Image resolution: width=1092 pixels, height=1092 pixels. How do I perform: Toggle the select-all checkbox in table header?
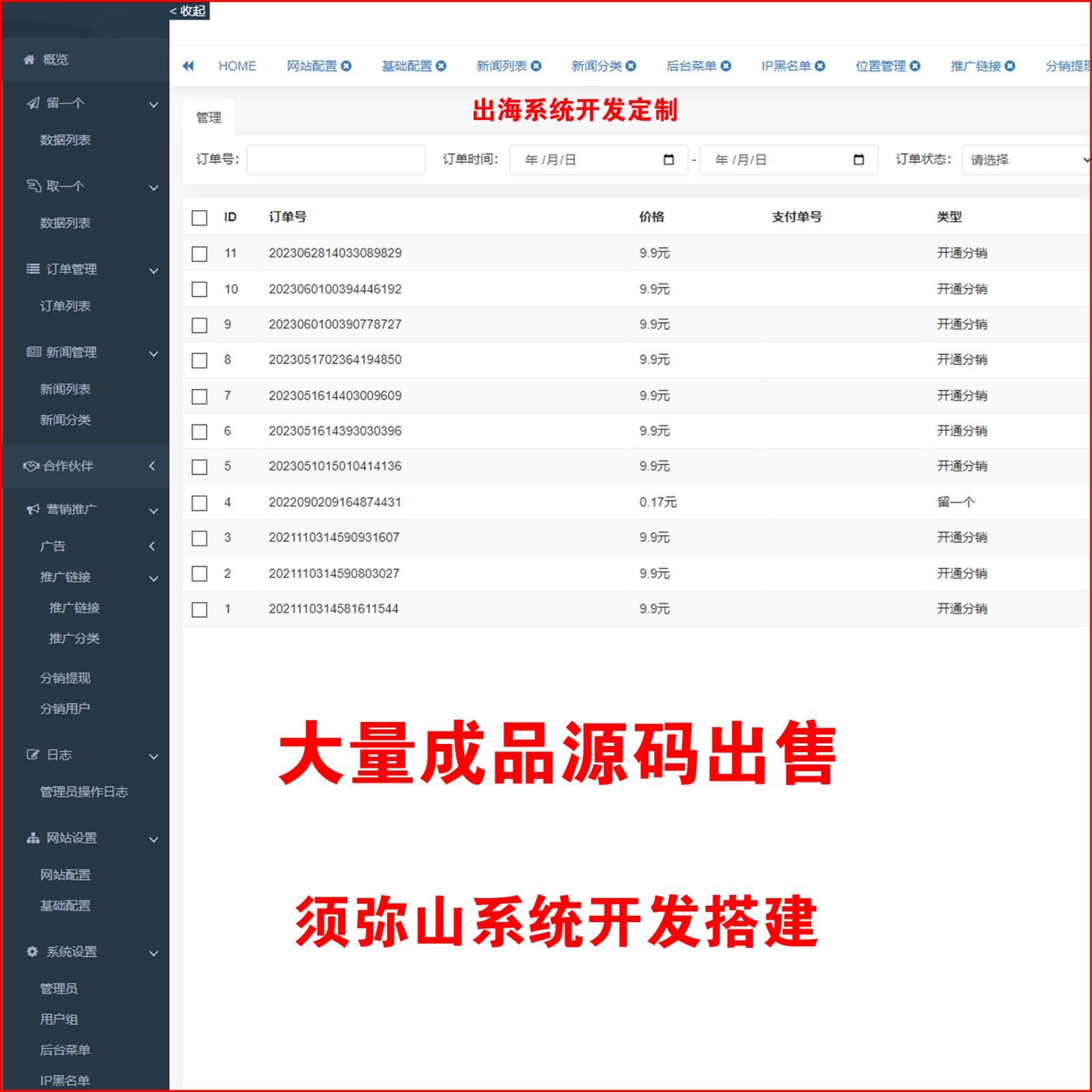coord(199,218)
